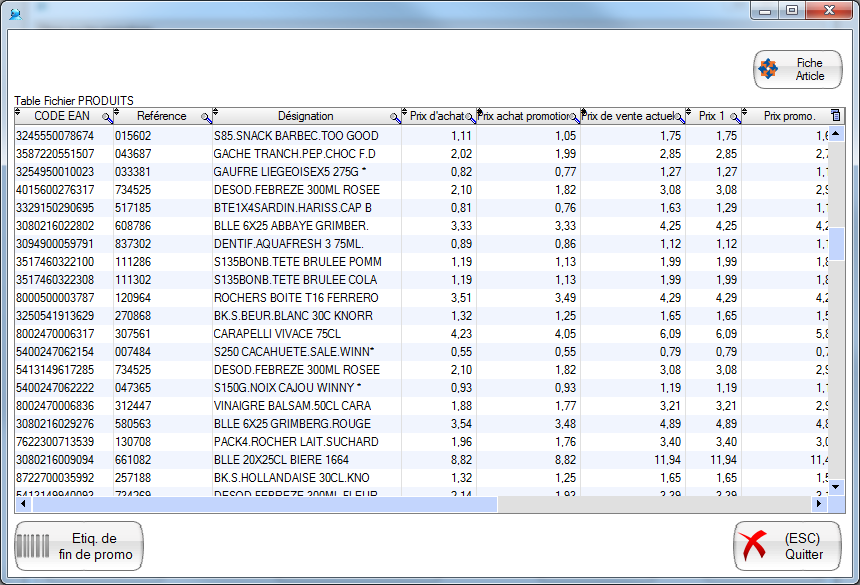Sort by the Désignation column header

[305, 116]
